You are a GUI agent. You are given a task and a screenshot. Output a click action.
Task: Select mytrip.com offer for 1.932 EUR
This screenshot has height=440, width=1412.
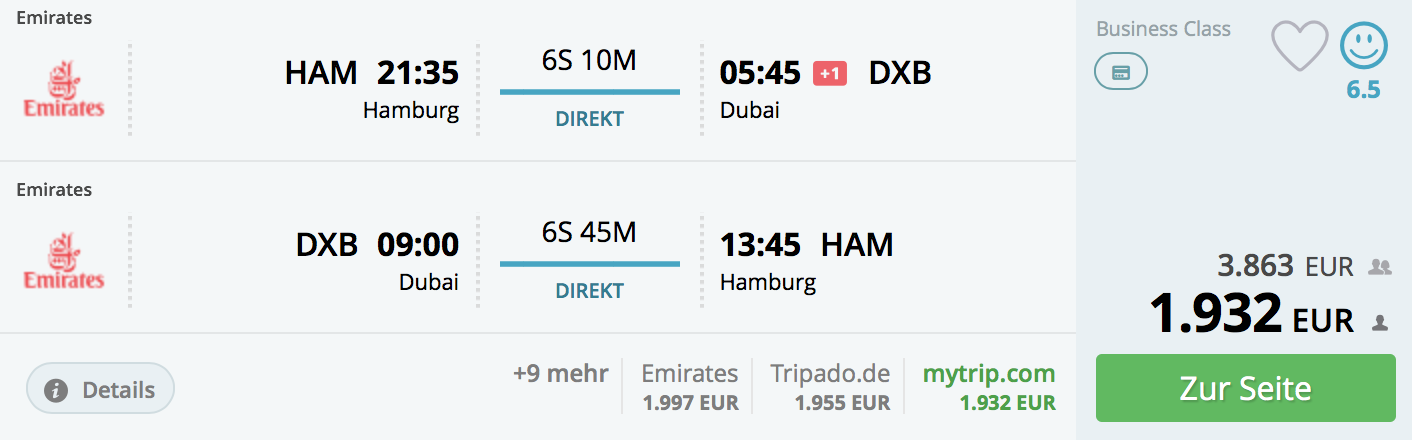tap(989, 387)
